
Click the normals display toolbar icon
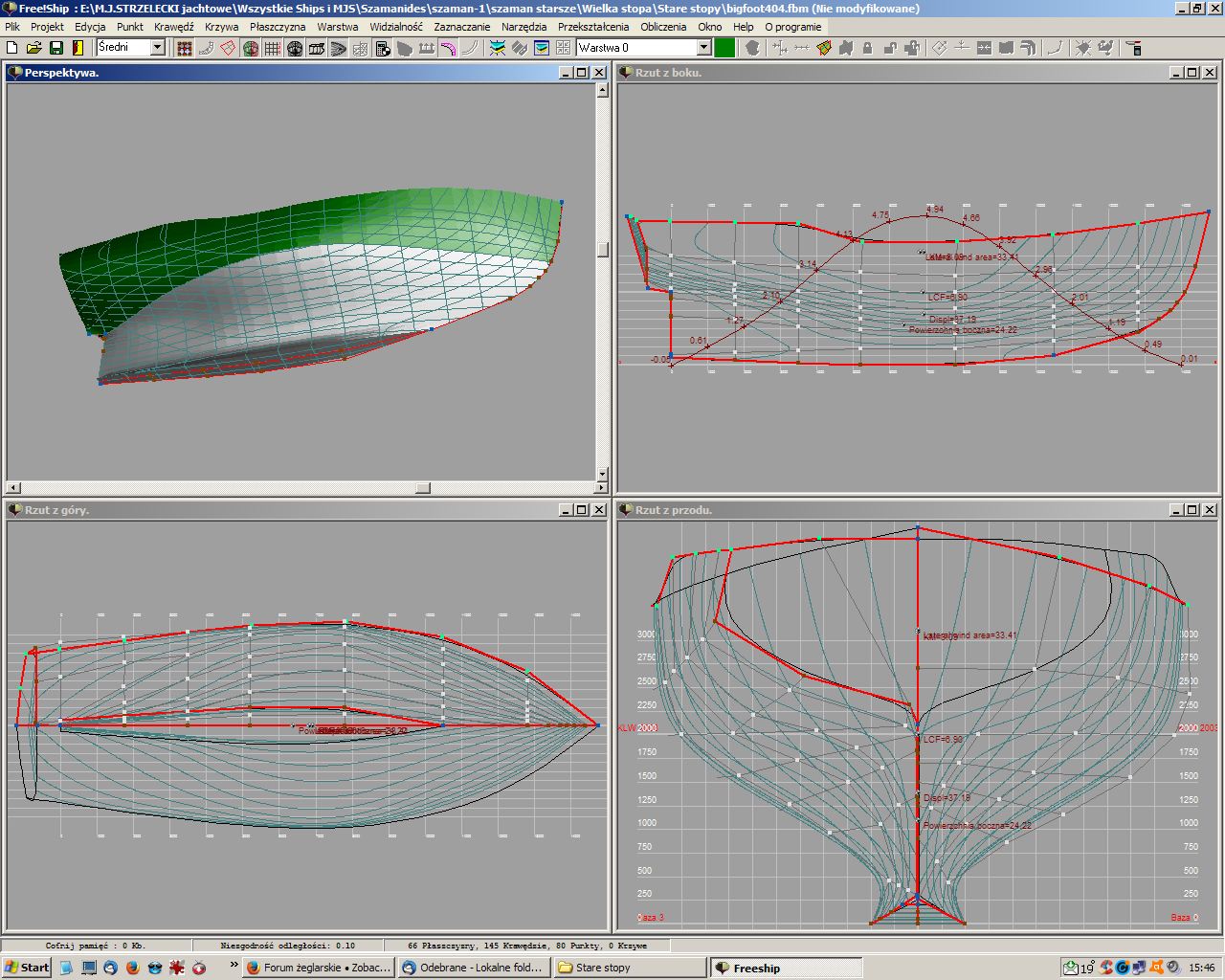pyautogui.click(x=427, y=48)
